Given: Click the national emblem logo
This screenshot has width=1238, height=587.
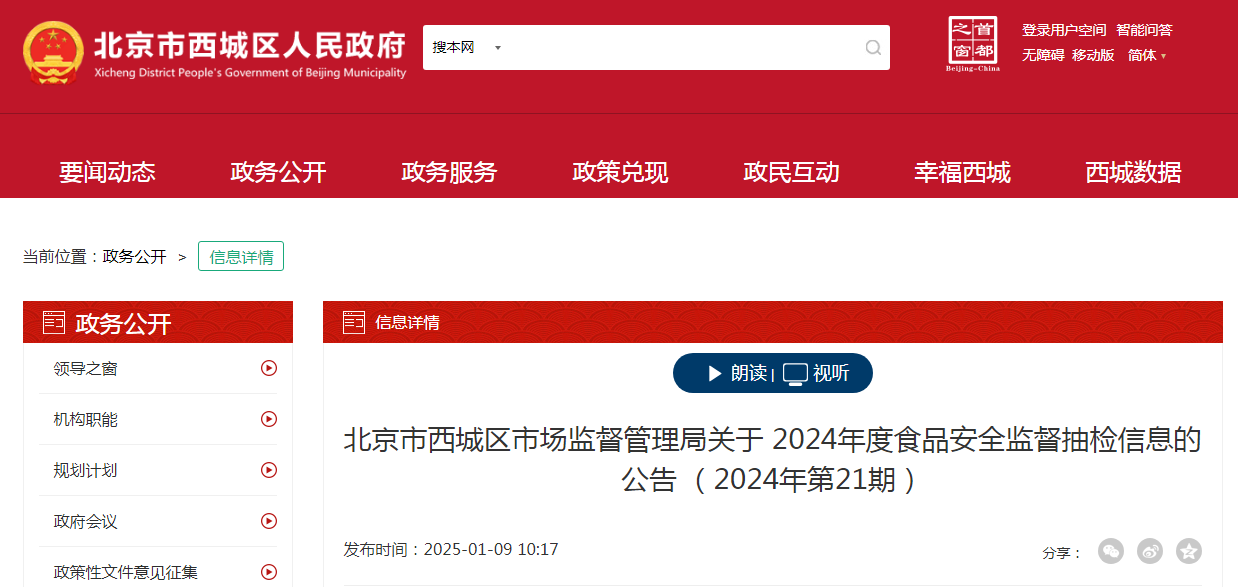Looking at the screenshot, I should coord(53,53).
